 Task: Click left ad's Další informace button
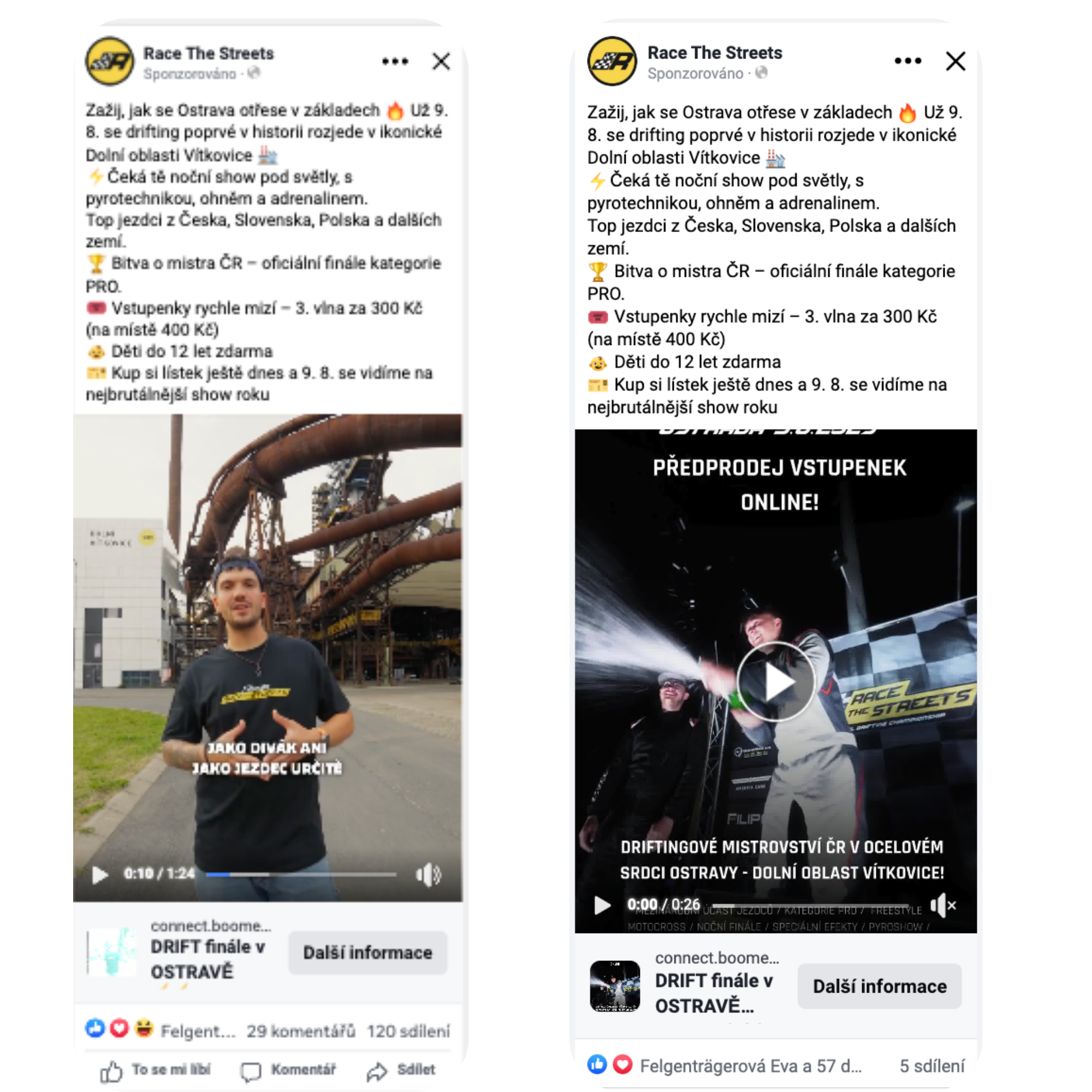pyautogui.click(x=367, y=952)
